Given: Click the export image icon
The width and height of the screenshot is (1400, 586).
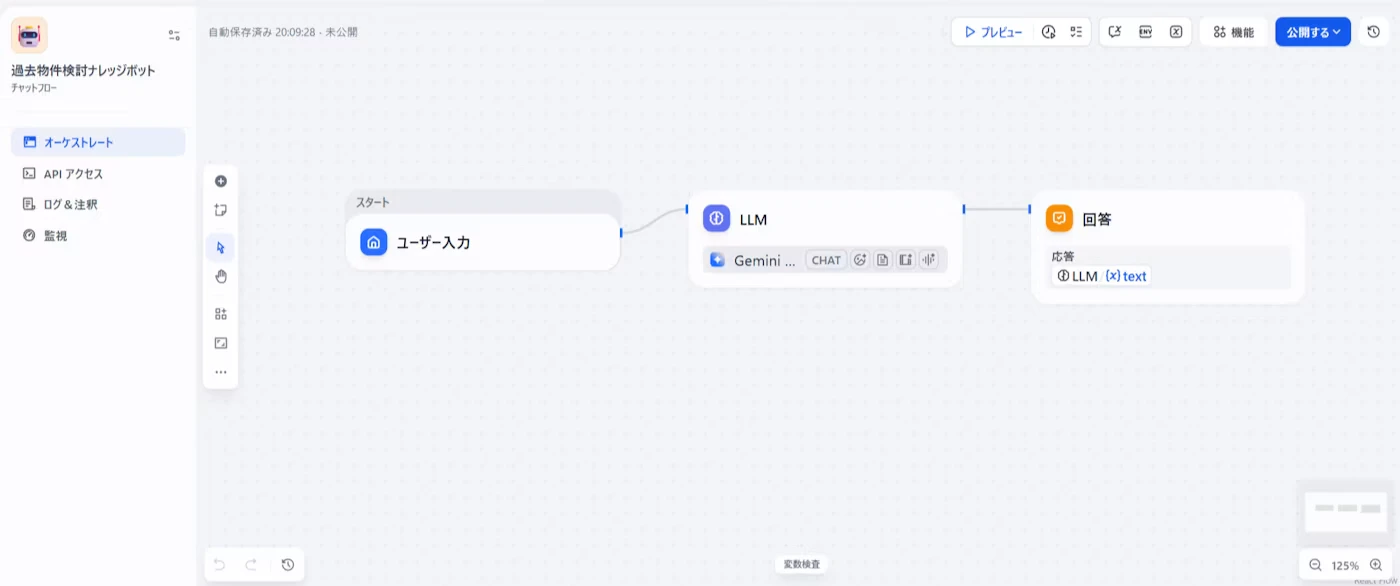Looking at the screenshot, I should coord(221,343).
